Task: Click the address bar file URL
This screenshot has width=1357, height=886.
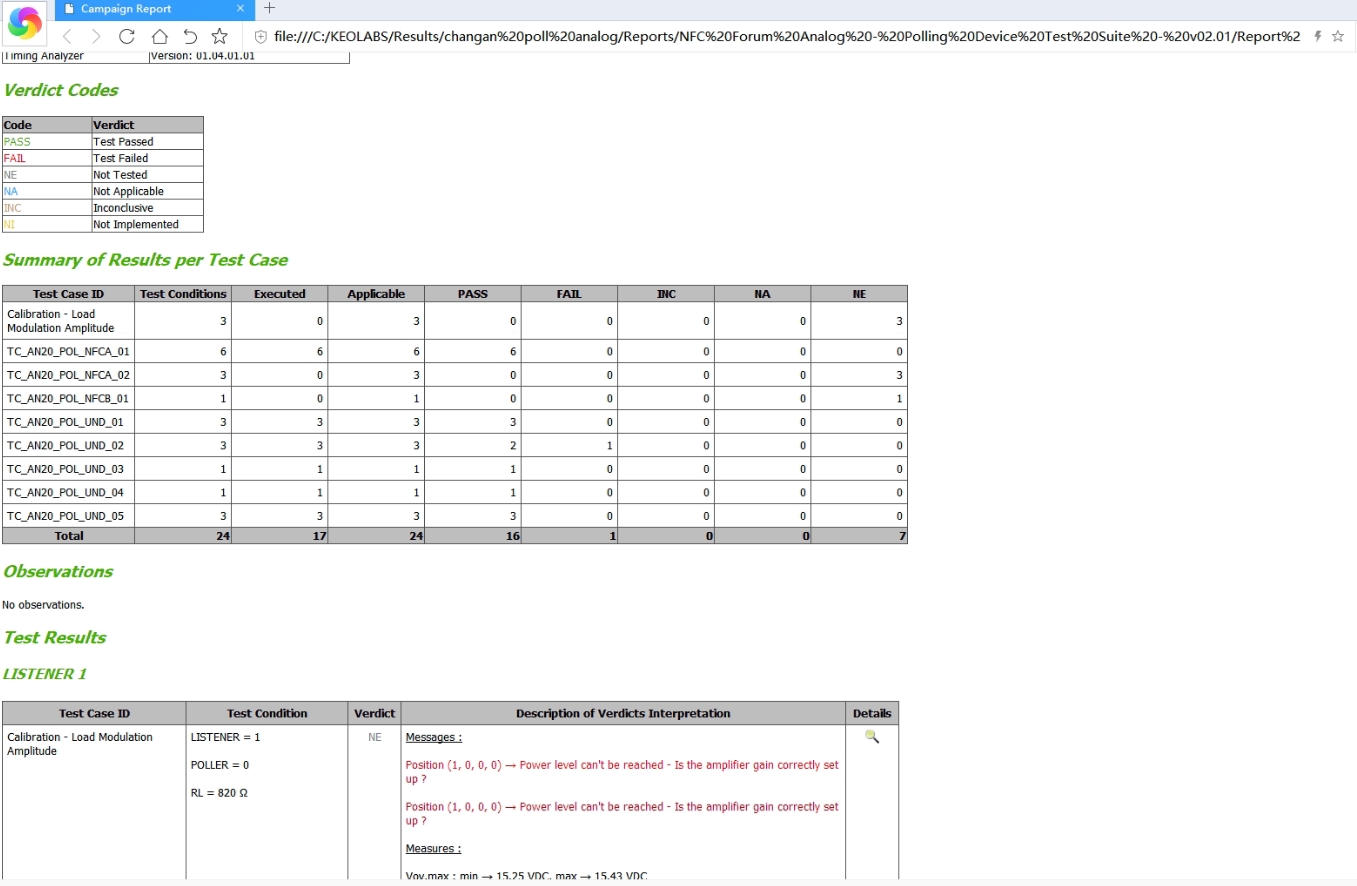Action: (x=786, y=36)
